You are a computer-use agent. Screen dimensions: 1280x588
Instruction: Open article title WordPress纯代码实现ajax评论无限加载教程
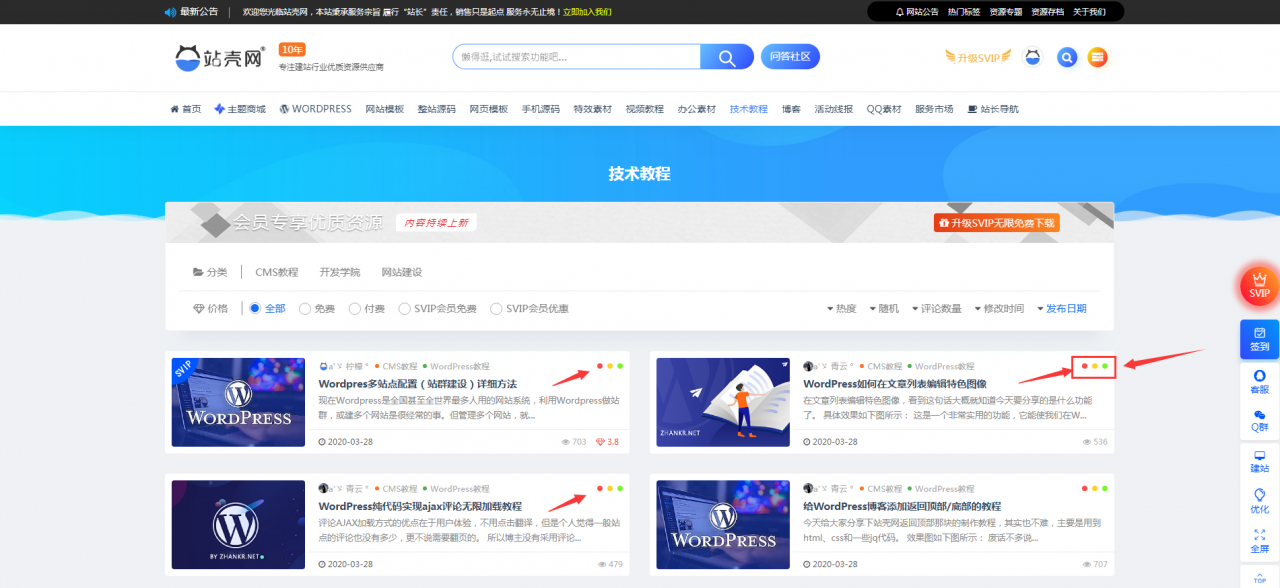(x=420, y=507)
